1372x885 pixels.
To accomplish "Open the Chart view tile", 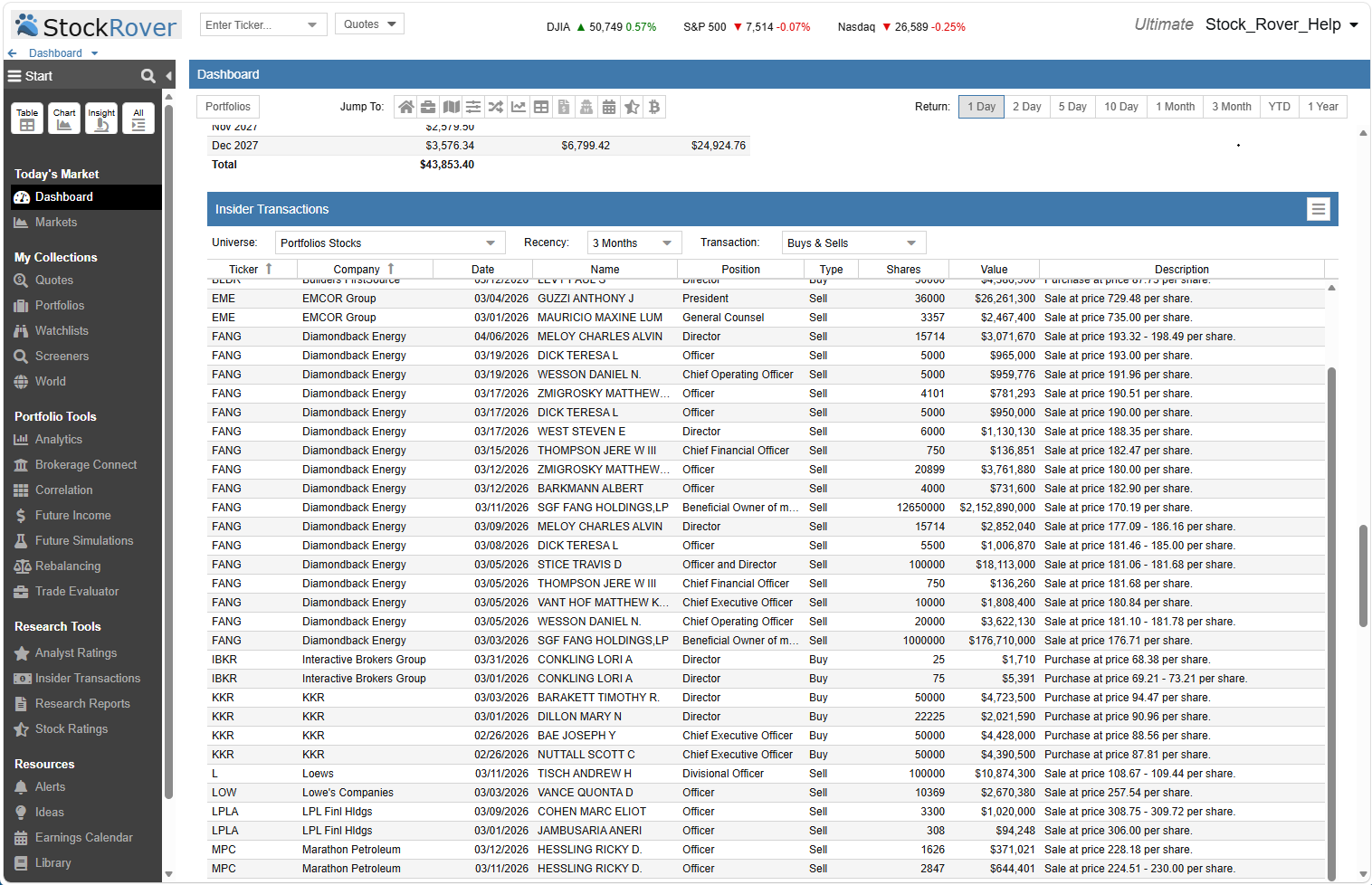I will tap(64, 119).
